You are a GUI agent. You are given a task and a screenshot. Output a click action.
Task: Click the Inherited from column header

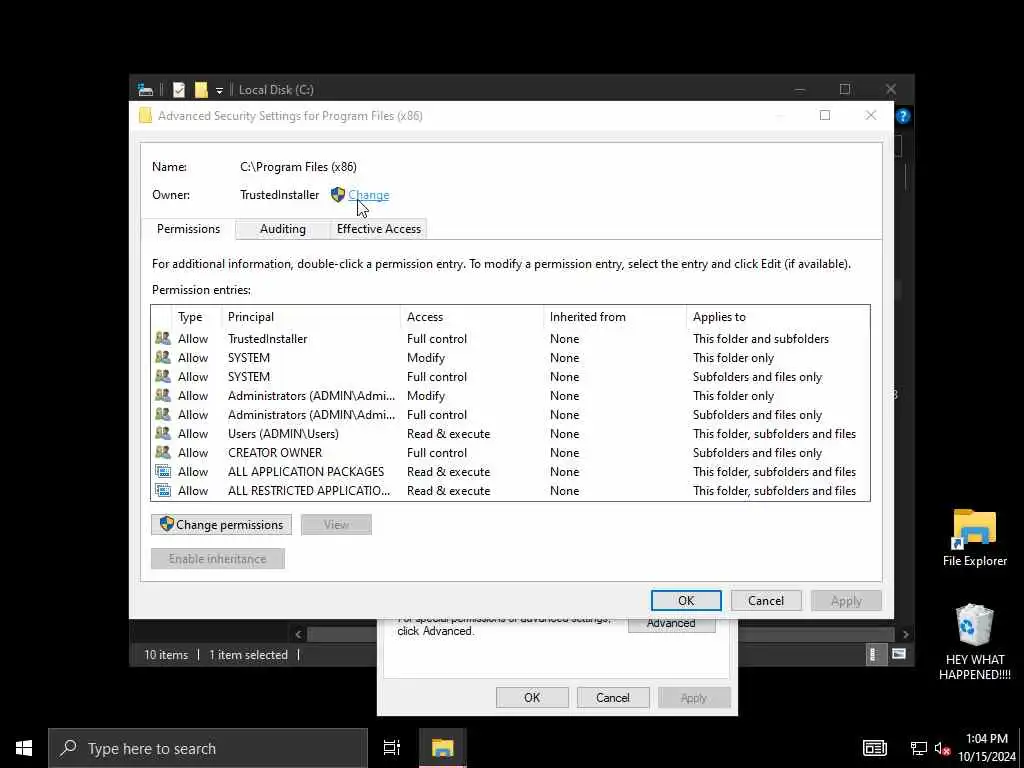pos(615,317)
